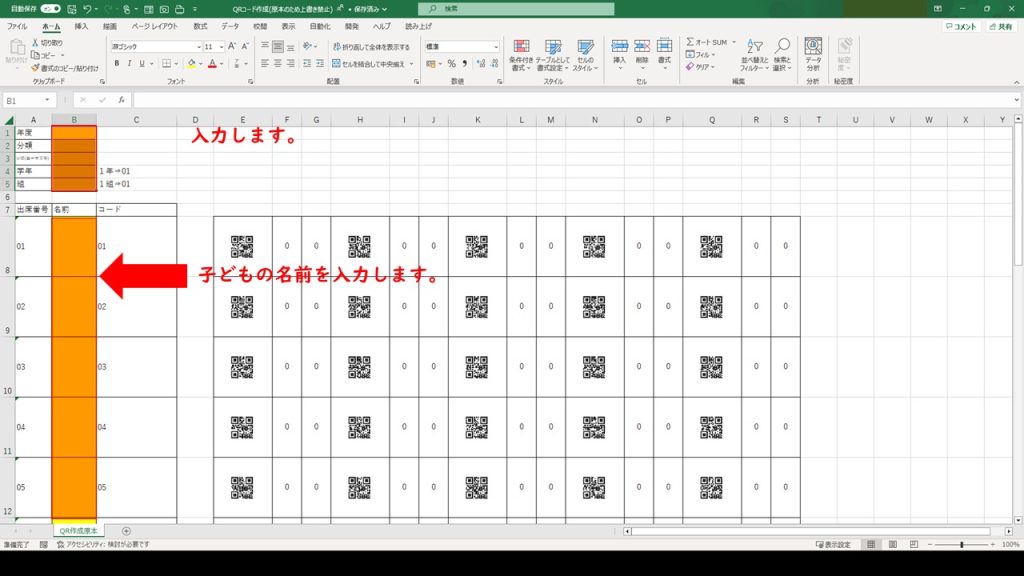This screenshot has width=1024, height=576.
Task: Click the コメント comments button
Action: click(x=961, y=27)
